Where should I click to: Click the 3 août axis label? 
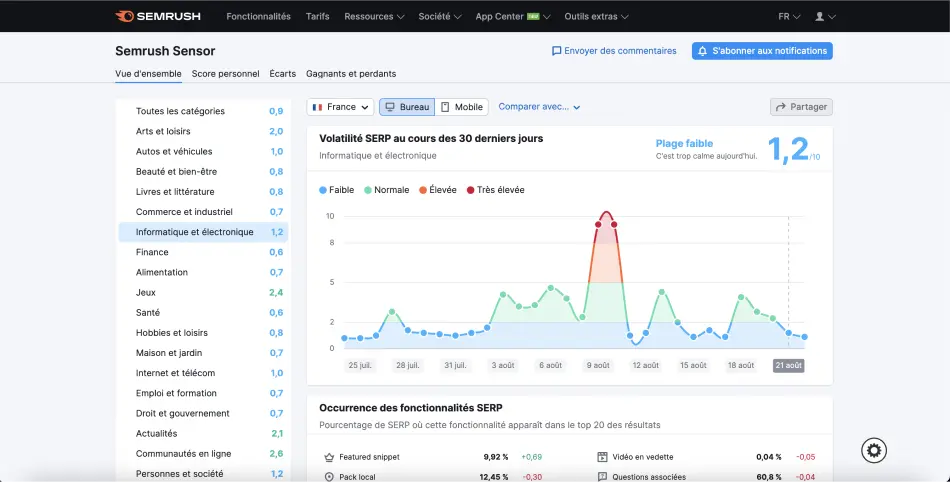(503, 365)
